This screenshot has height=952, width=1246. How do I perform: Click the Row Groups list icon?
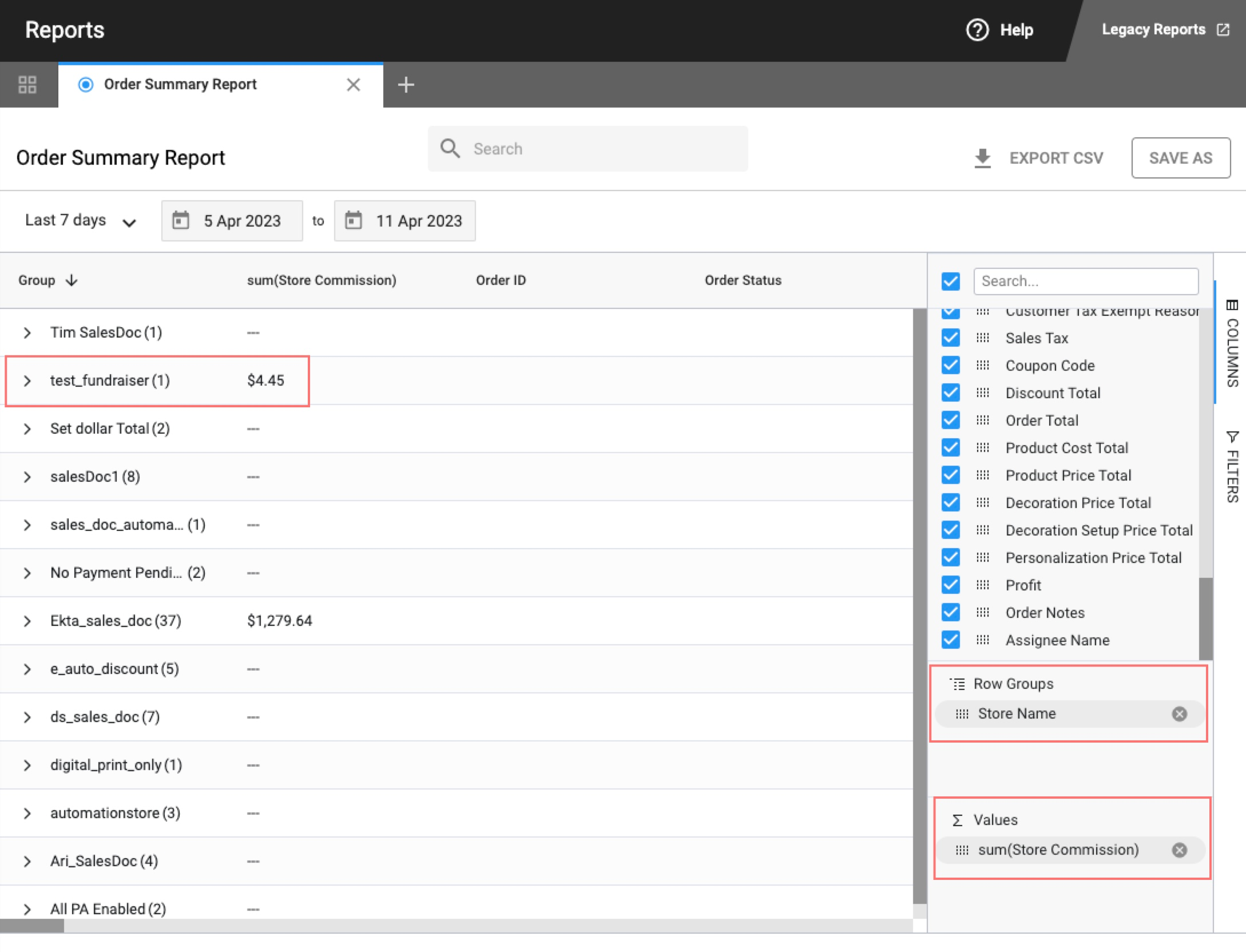pyautogui.click(x=957, y=684)
